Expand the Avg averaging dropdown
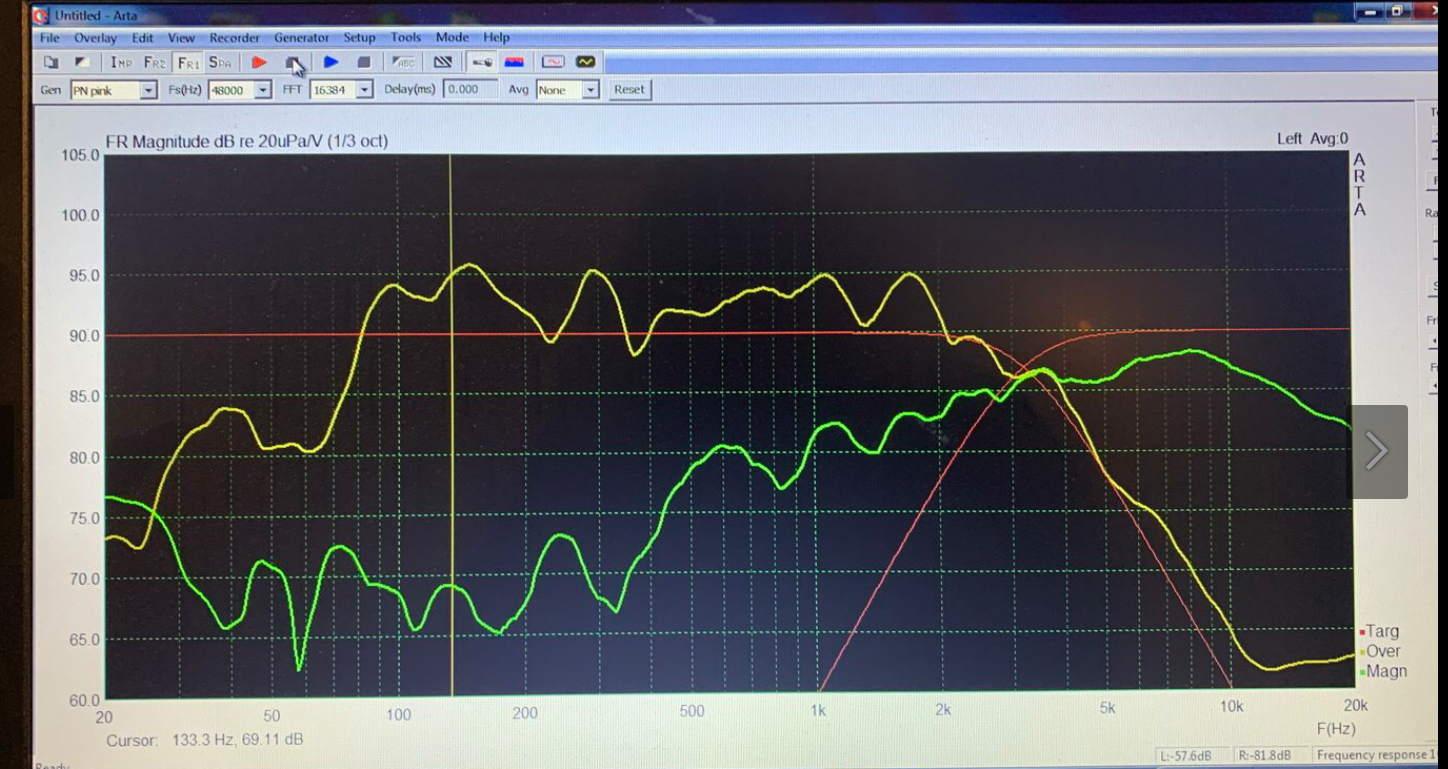Screen dimensions: 1448x769 click(x=591, y=90)
